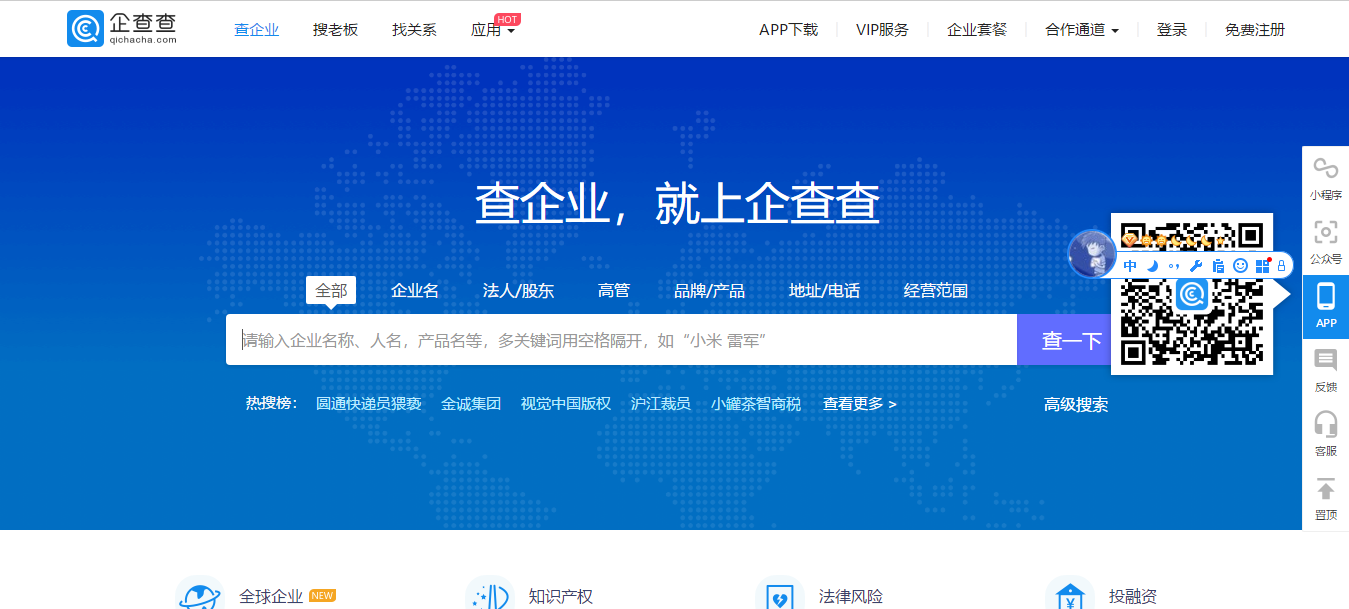
Task: Select the 全部 search filter tab
Action: [x=331, y=291]
